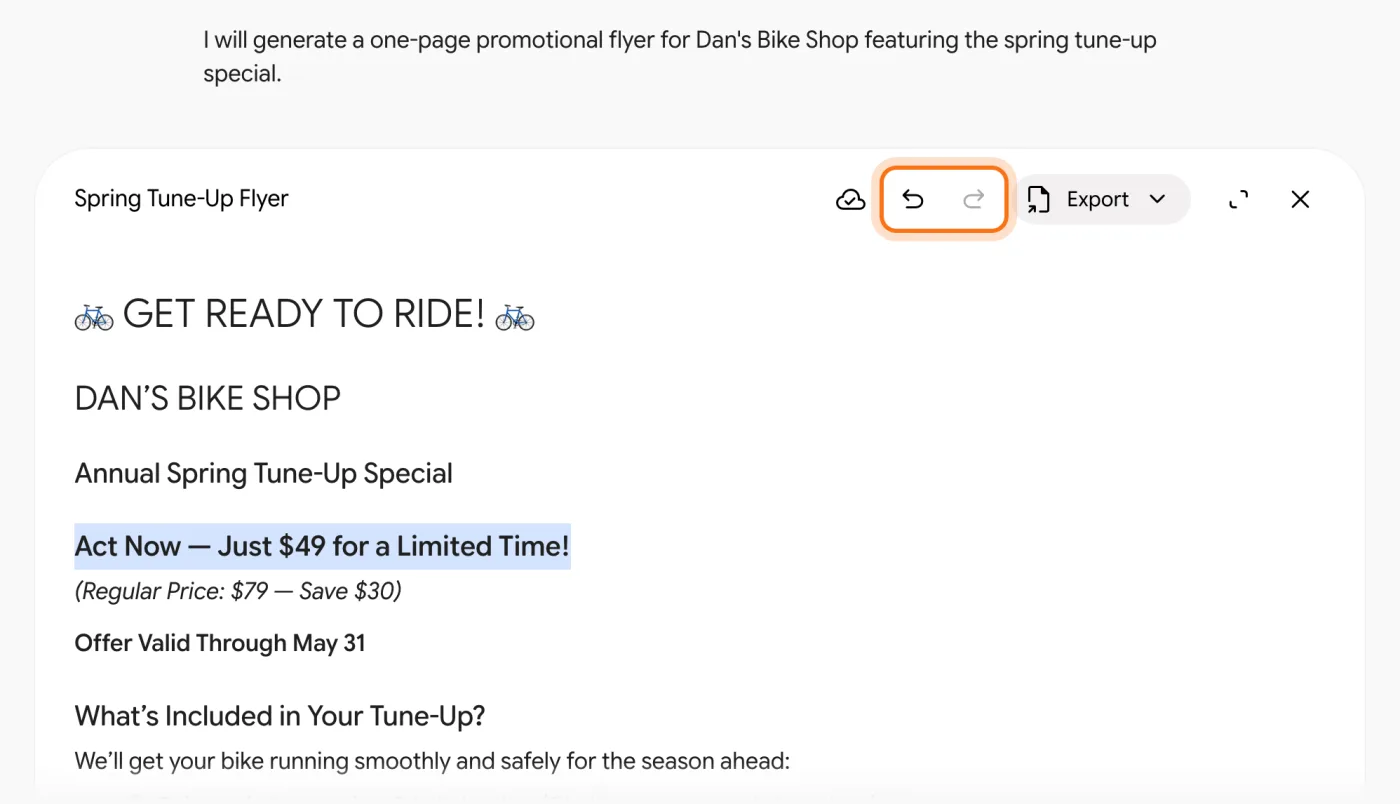Screen dimensions: 1400x804
Task: Click the GET READY TO RIDE! heading
Action: pos(304,315)
